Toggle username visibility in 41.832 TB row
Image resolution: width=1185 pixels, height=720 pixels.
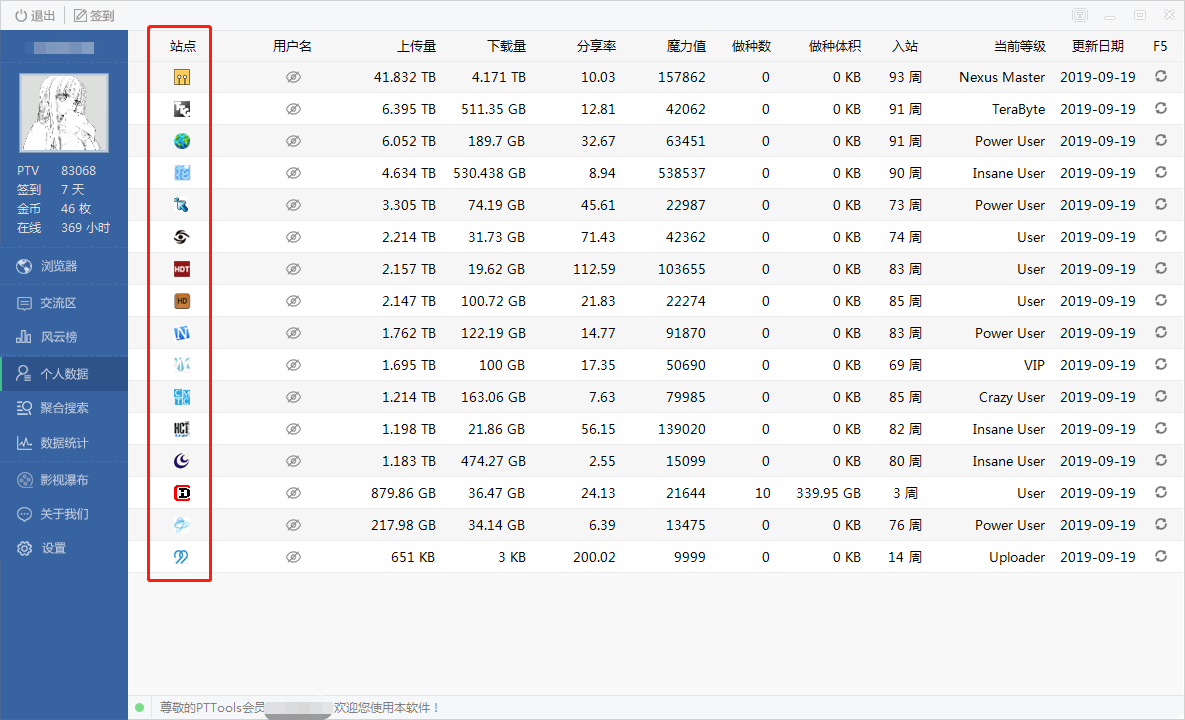293,77
